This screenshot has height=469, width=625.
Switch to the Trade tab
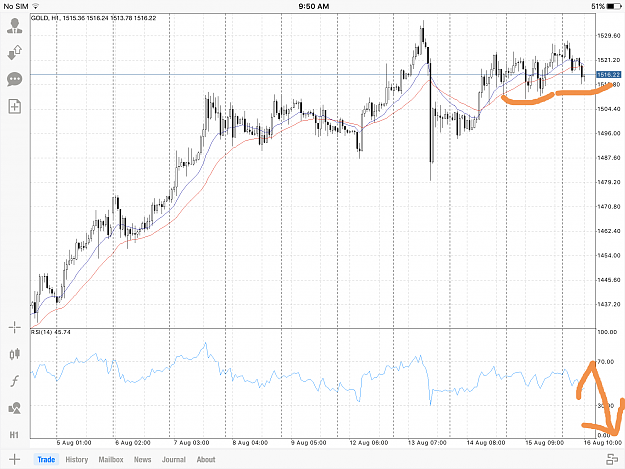tap(46, 459)
